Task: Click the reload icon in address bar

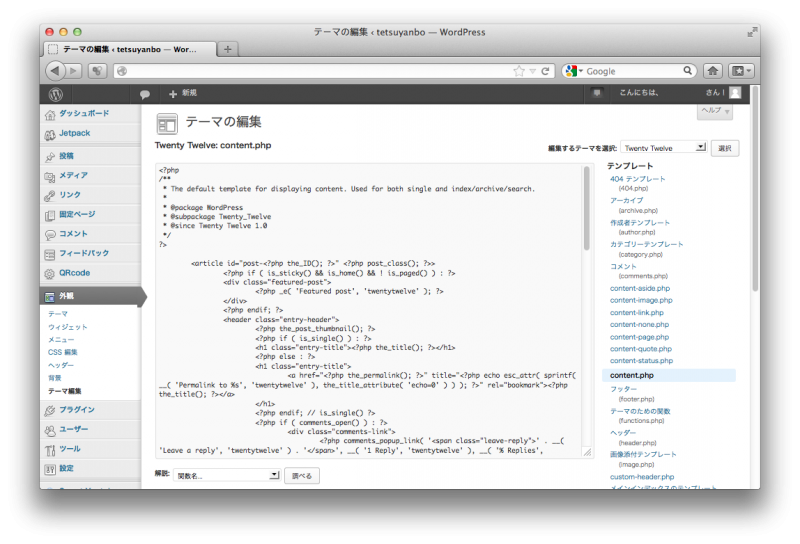Action: pyautogui.click(x=545, y=71)
